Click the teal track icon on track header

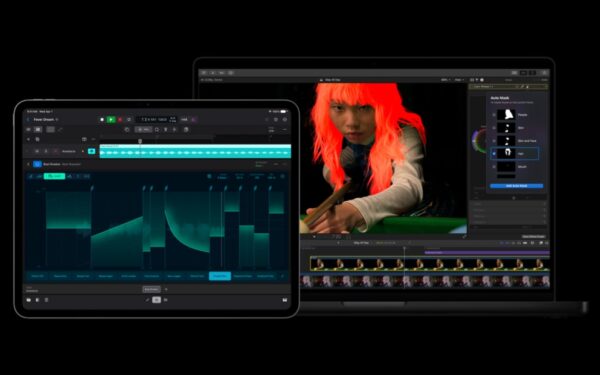(x=91, y=151)
